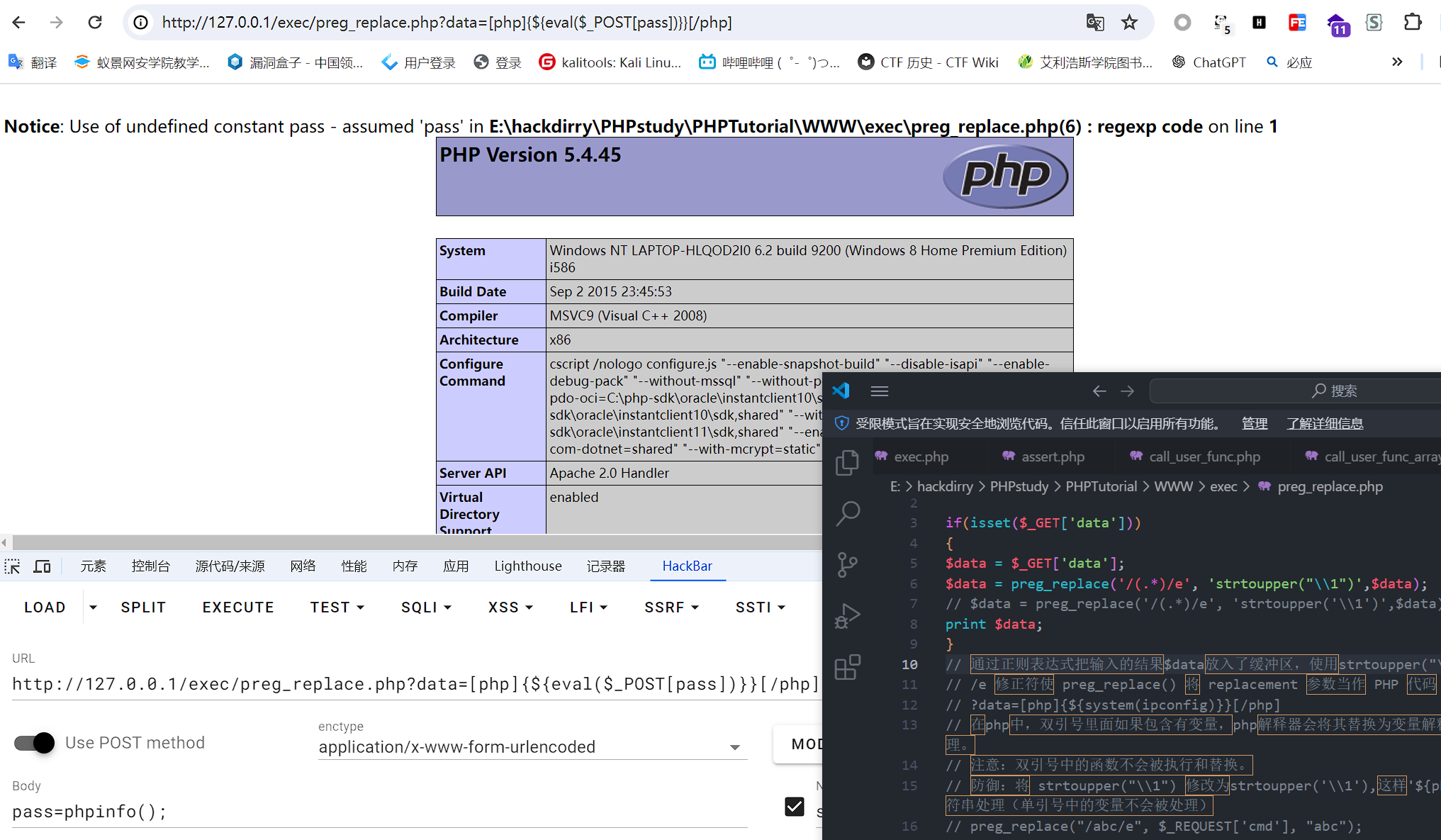Switch to the 网络 DevTools tab
1441x840 pixels.
coord(303,566)
